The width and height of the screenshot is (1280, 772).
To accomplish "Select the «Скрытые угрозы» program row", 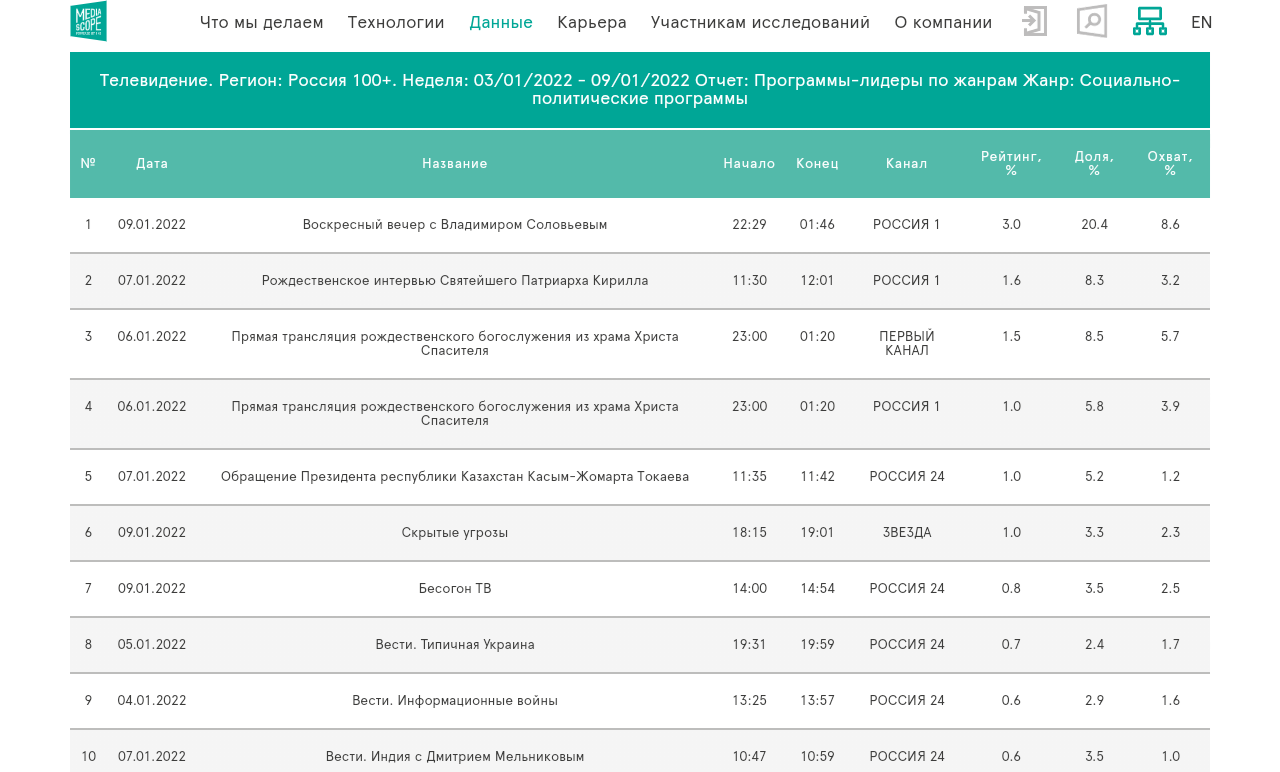I will pyautogui.click(x=455, y=533).
